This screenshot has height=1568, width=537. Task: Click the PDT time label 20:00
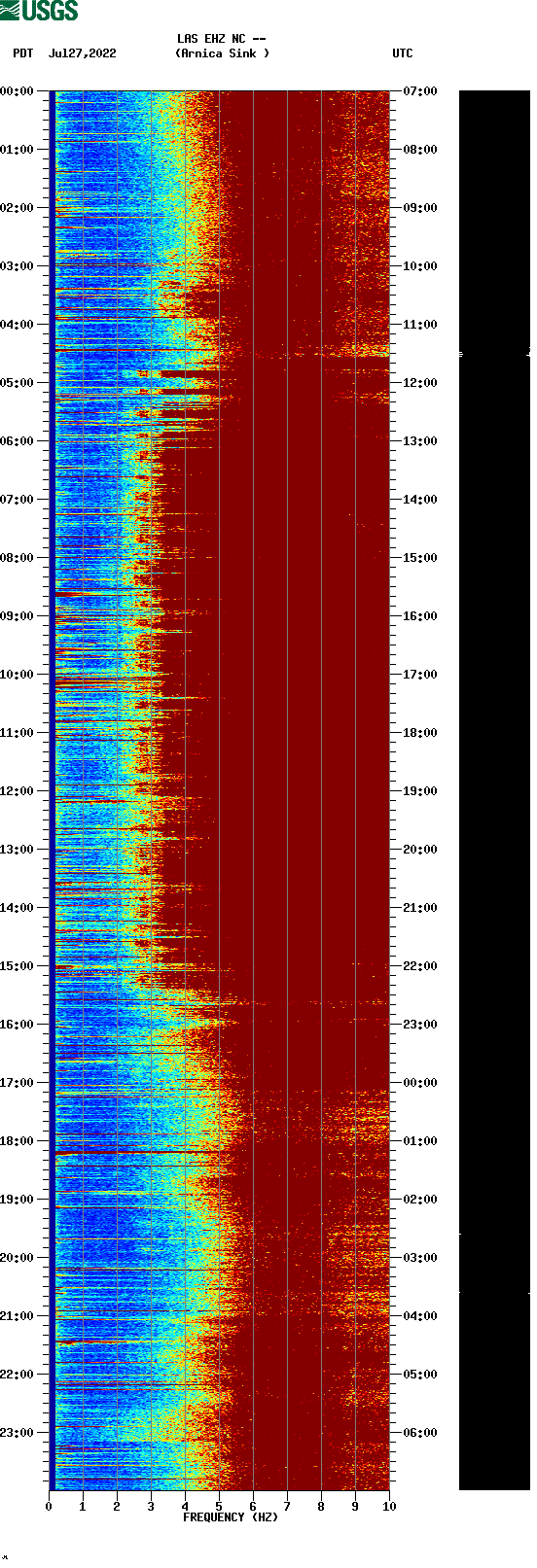[18, 1258]
